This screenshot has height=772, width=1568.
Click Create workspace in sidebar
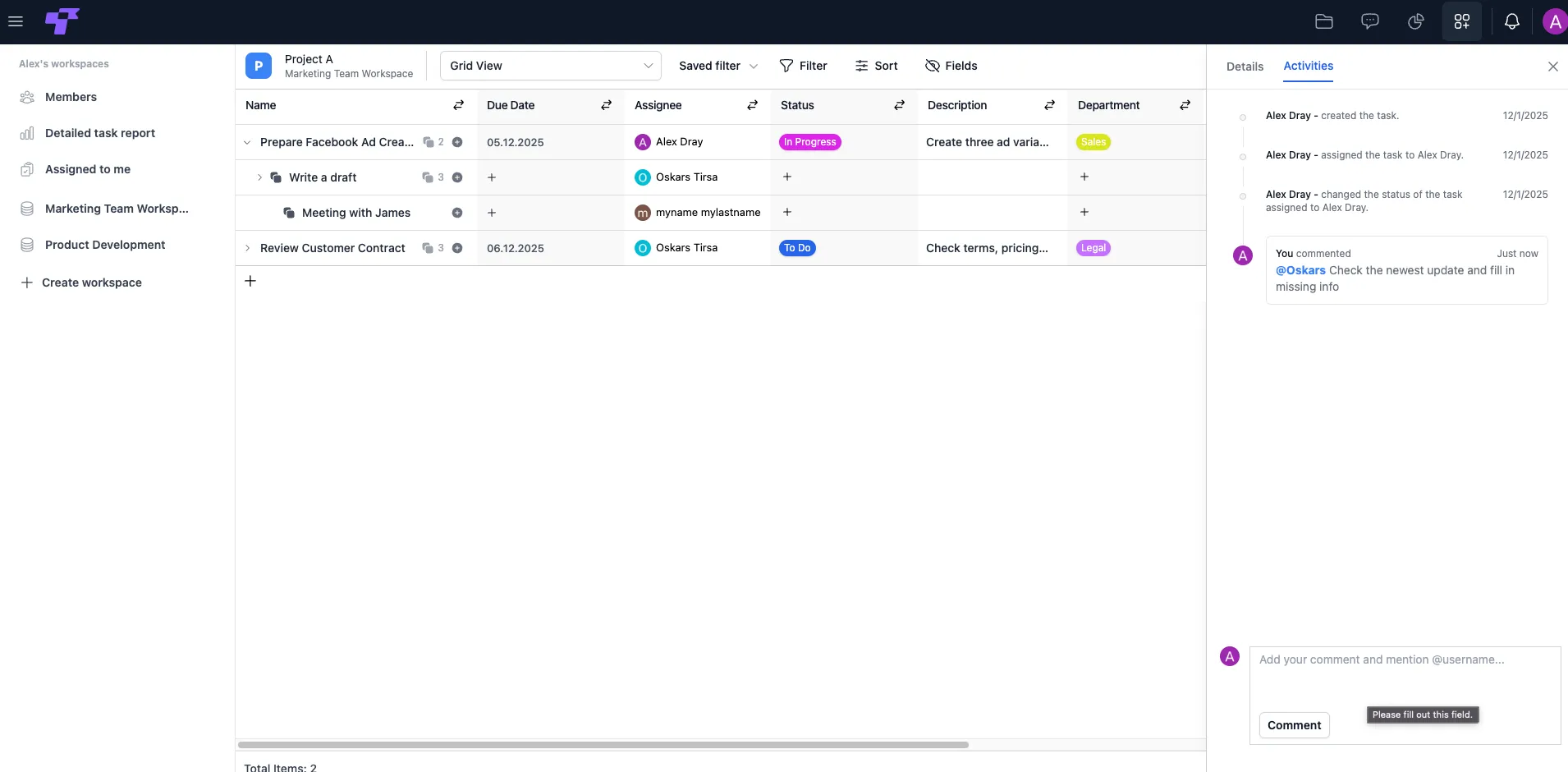[80, 283]
